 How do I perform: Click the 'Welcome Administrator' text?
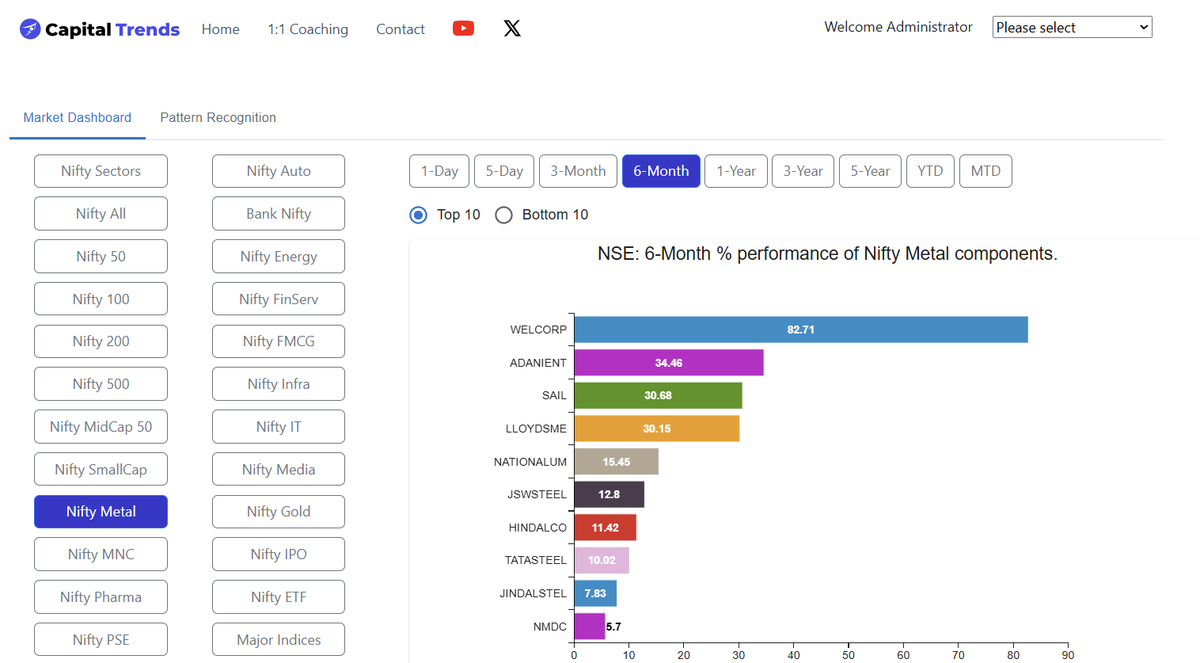(x=898, y=28)
